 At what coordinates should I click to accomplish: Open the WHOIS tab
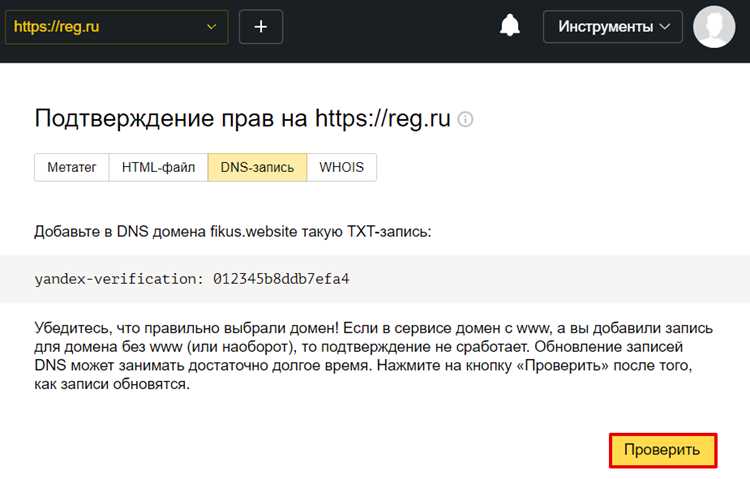pos(342,167)
